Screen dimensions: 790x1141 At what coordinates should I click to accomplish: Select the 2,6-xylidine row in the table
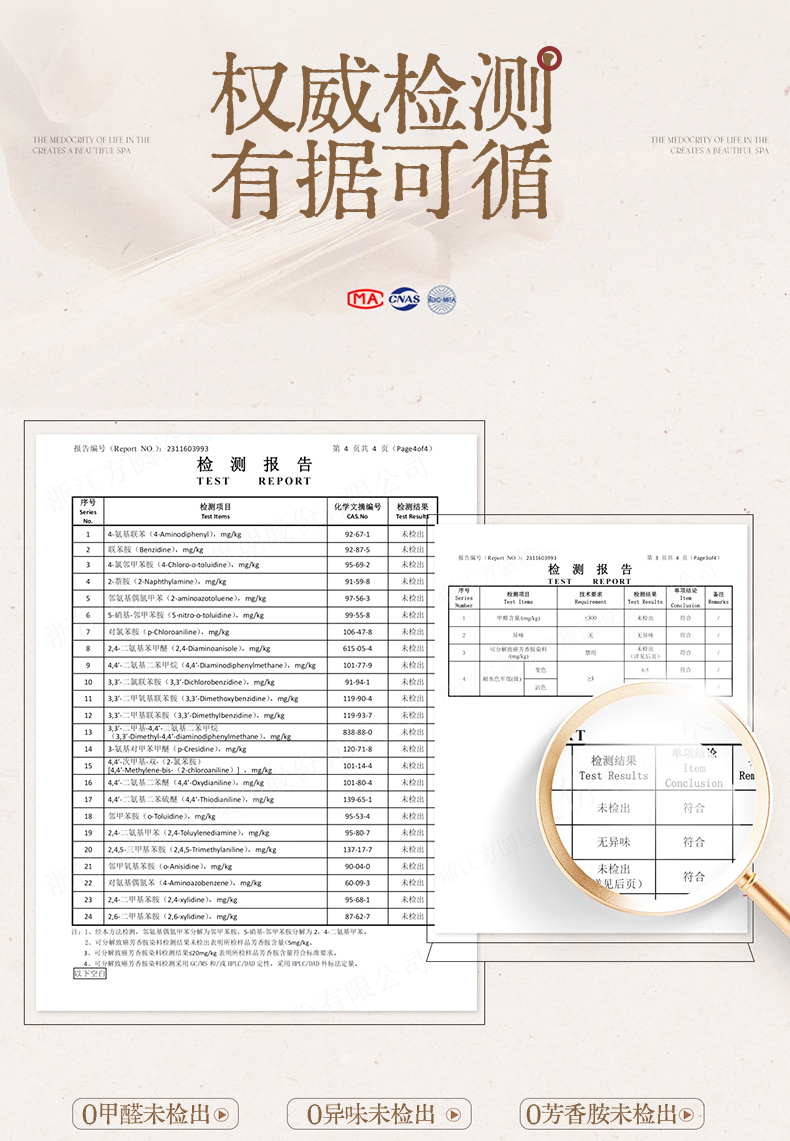point(256,916)
